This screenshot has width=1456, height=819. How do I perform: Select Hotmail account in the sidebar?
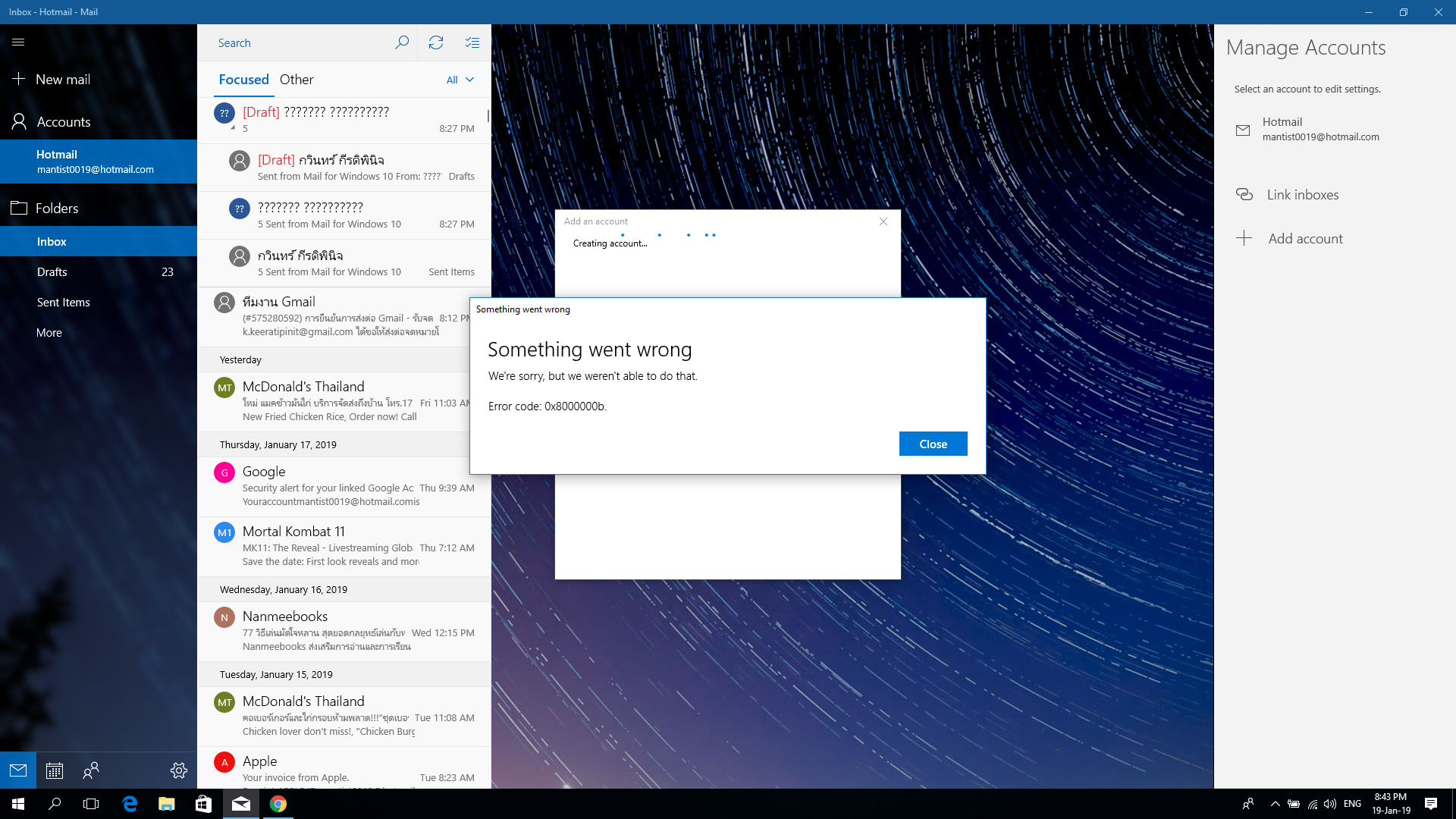(99, 162)
